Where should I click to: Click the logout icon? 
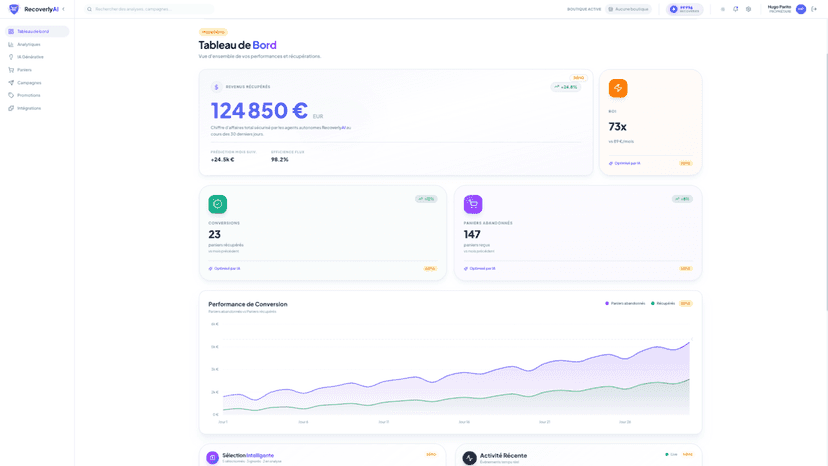click(814, 9)
